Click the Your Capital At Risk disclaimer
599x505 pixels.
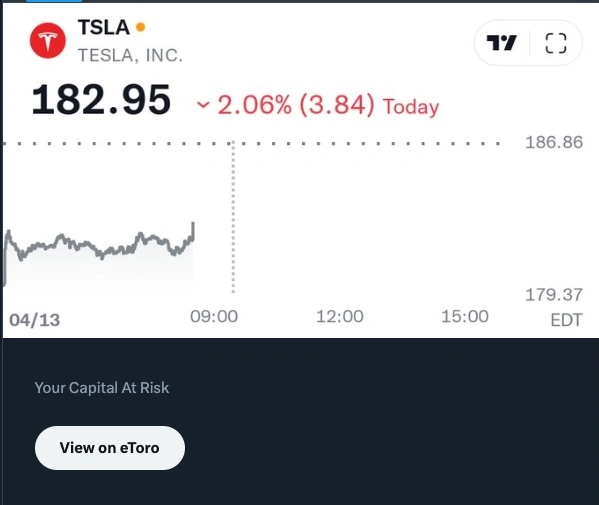click(x=102, y=388)
